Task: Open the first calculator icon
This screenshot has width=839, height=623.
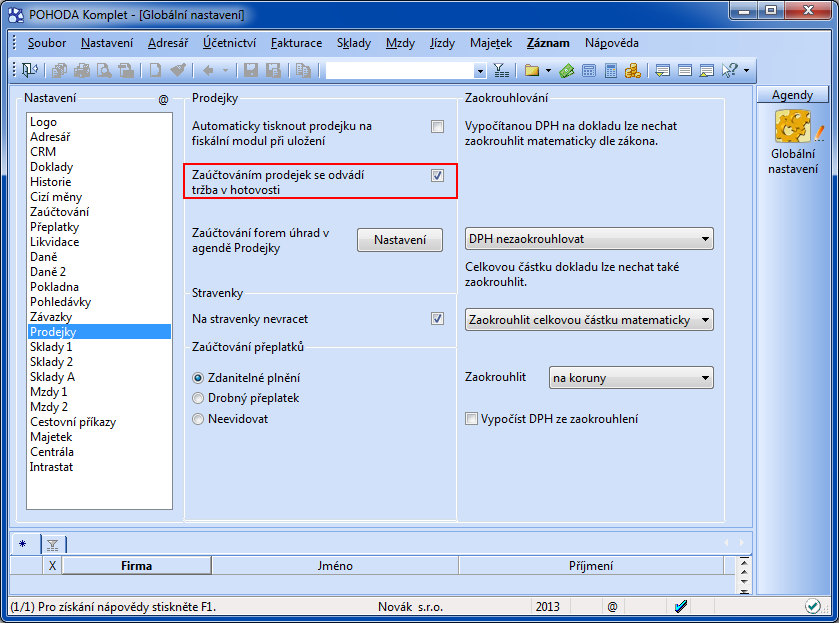Action: [x=589, y=70]
